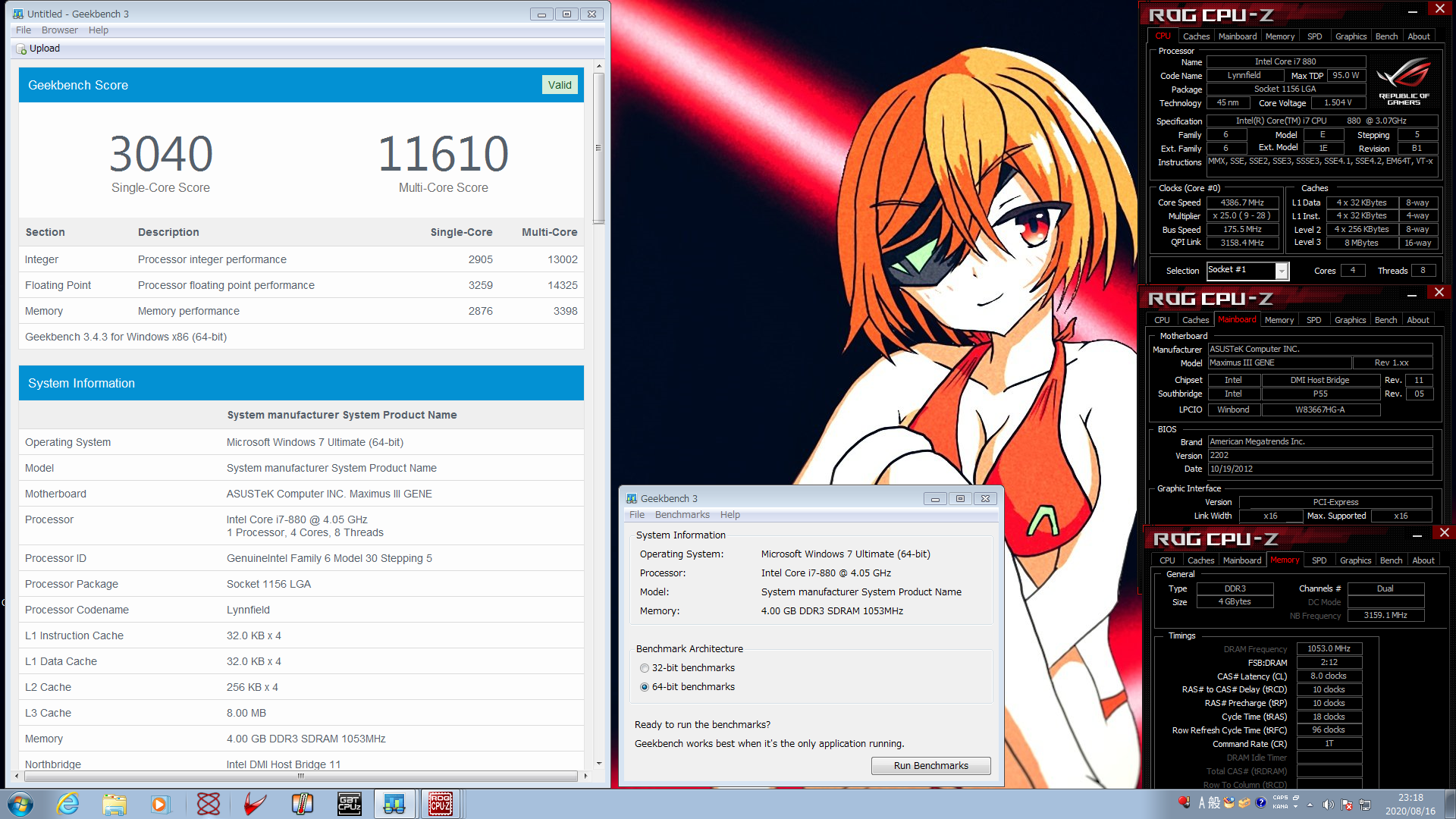Click the Geekbench icon in Untitled window title bar
This screenshot has height=819, width=1456.
click(x=18, y=14)
